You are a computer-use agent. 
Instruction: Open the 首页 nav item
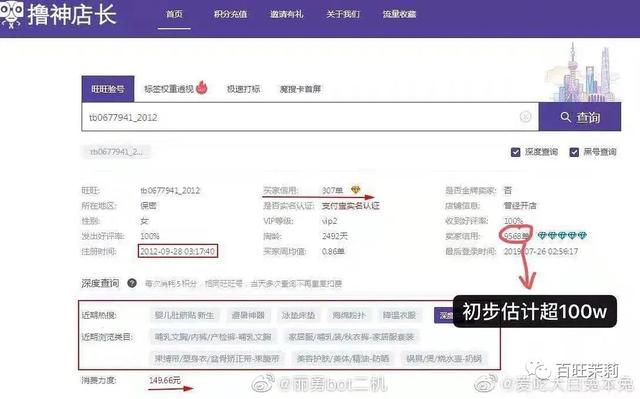point(174,14)
